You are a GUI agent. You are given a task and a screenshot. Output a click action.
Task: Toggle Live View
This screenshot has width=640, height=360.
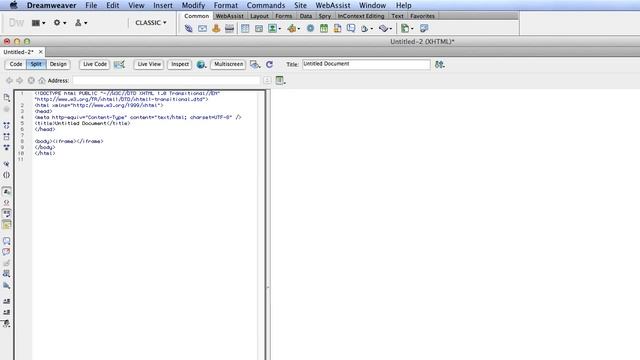point(149,64)
